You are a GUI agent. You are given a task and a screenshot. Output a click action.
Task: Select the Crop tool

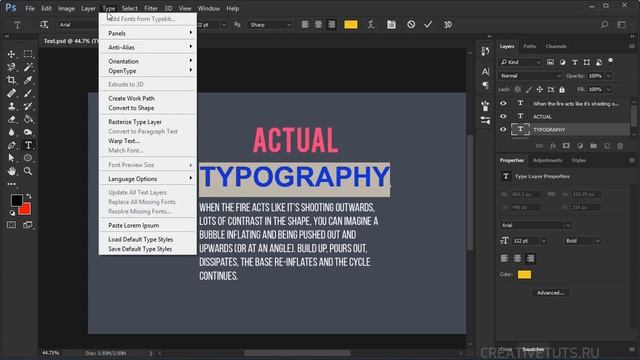[11, 80]
